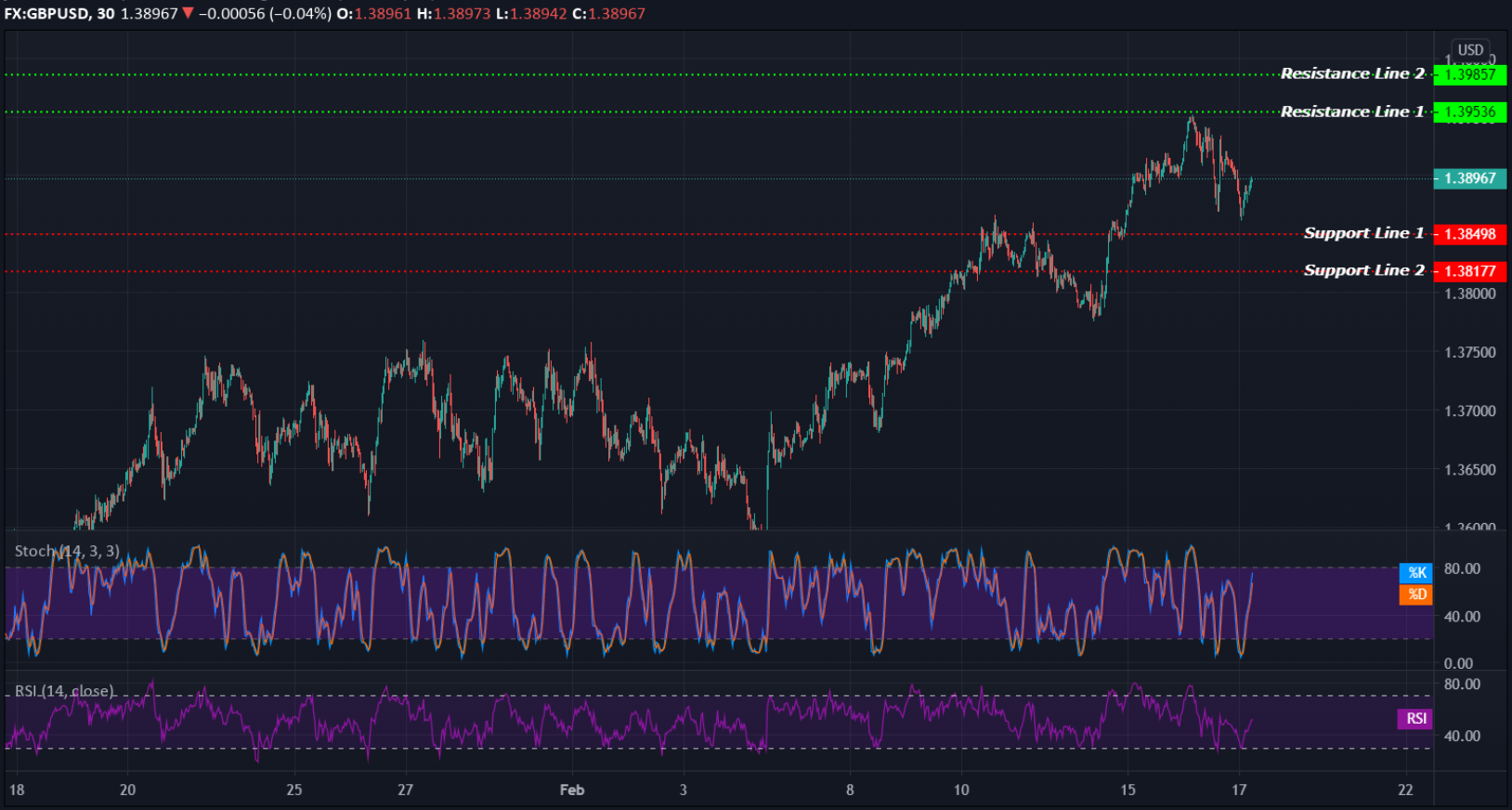Open the Stoch (14, 3, 3) indicator legend

67,551
